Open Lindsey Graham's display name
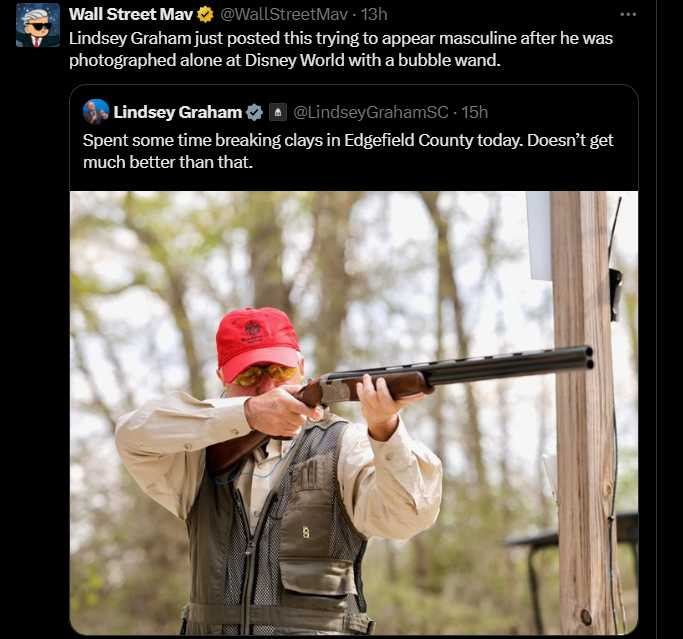This screenshot has height=639, width=683. (177, 112)
